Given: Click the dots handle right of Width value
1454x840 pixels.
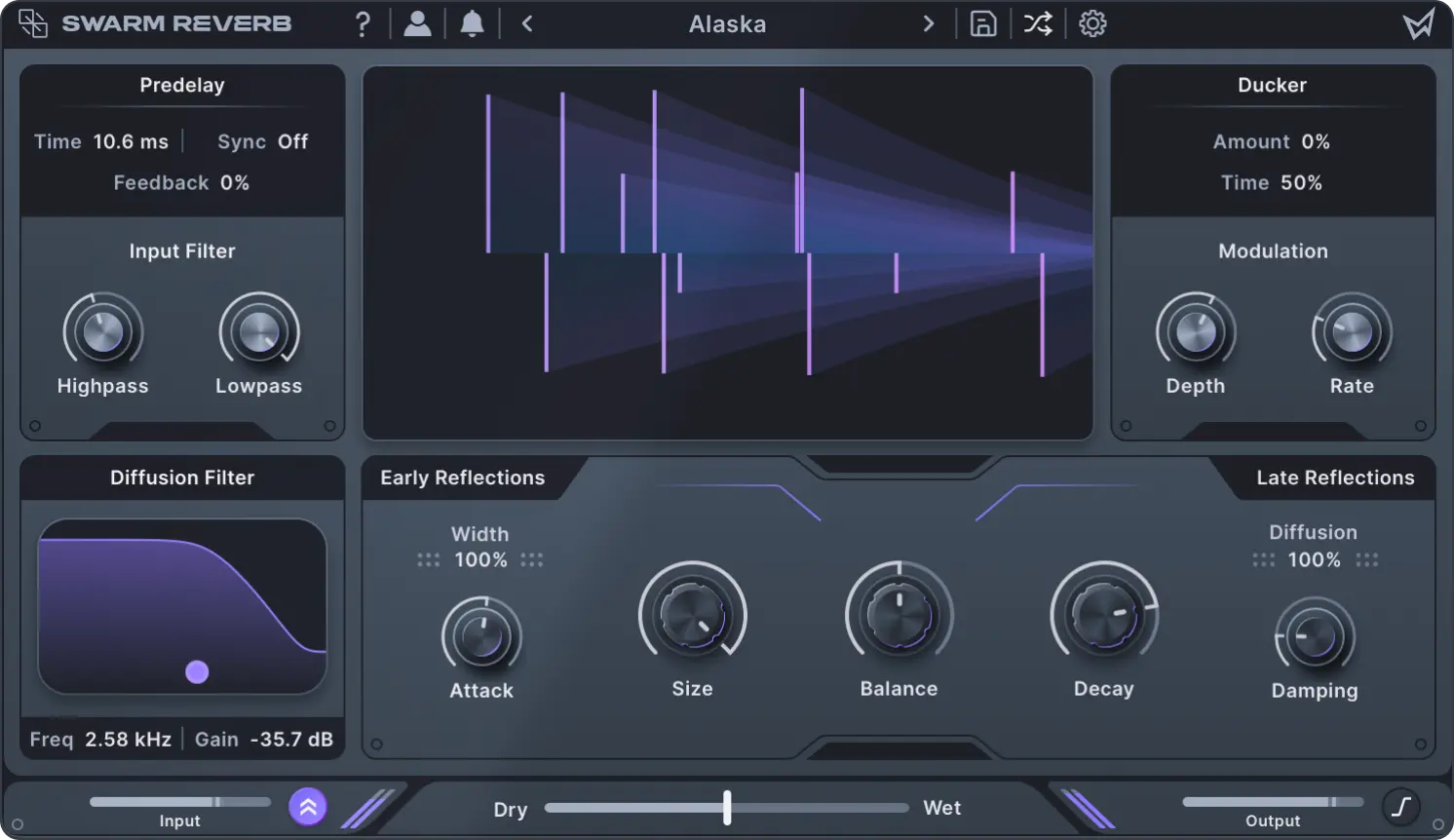Looking at the screenshot, I should [x=531, y=559].
